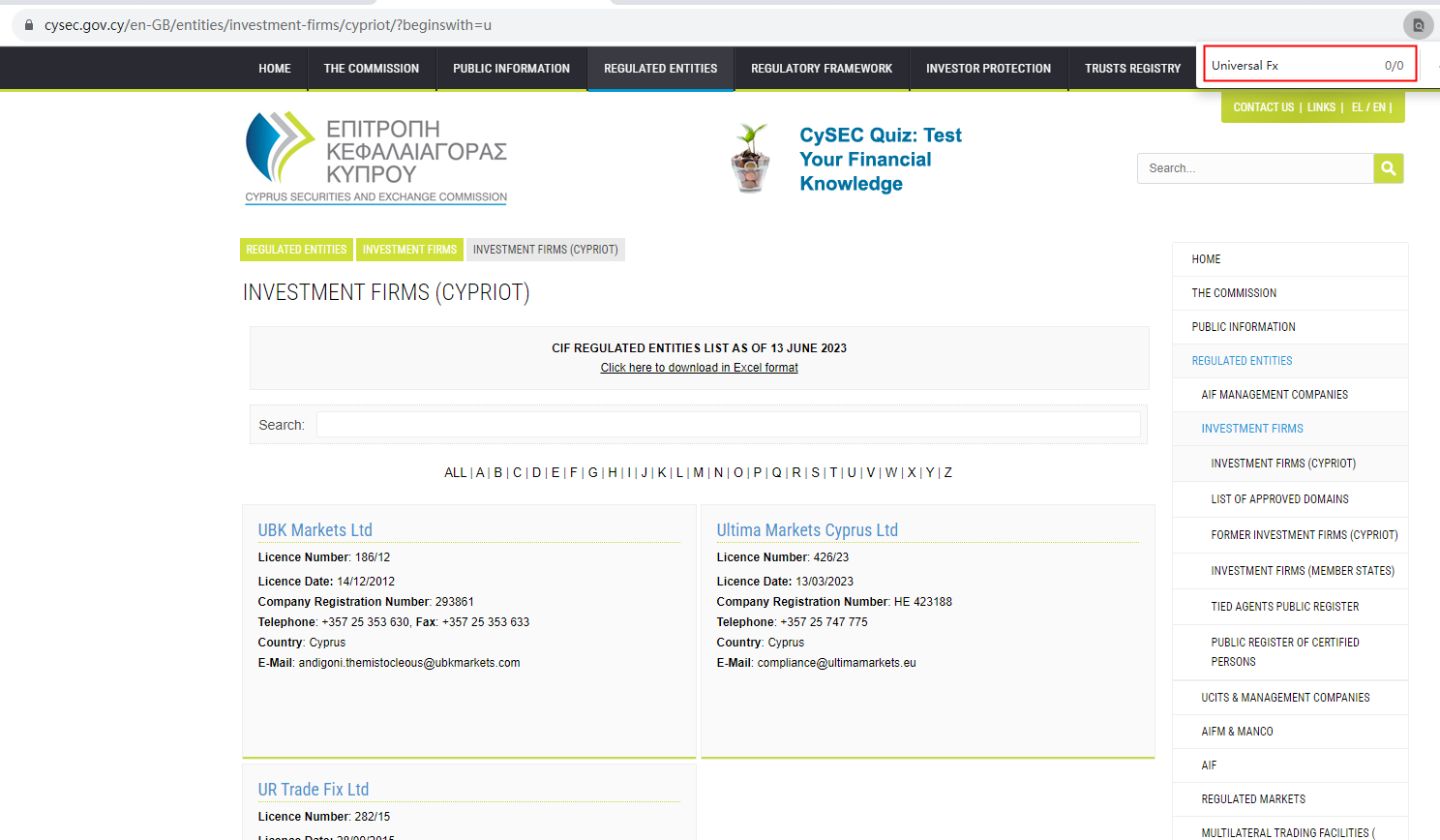1440x840 pixels.
Task: Open TRUSTS REGISTRY menu
Action: 1132,69
